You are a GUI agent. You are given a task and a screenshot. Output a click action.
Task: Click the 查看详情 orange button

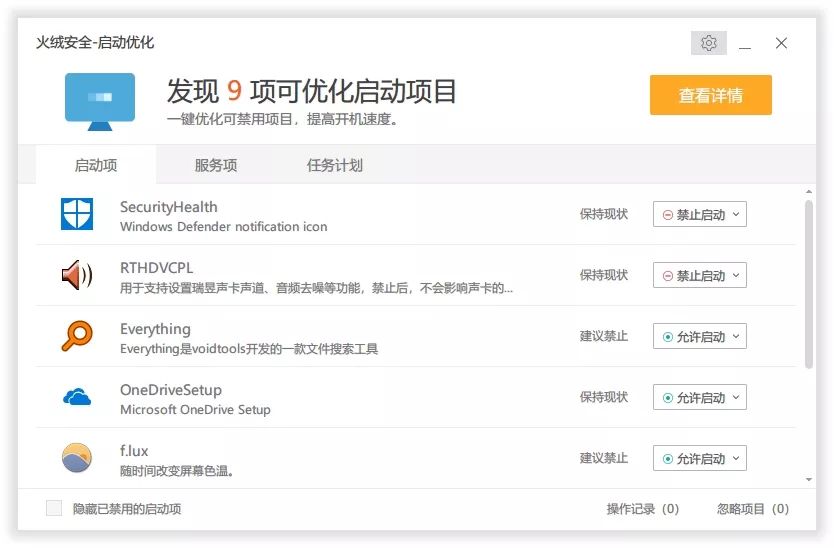(711, 95)
